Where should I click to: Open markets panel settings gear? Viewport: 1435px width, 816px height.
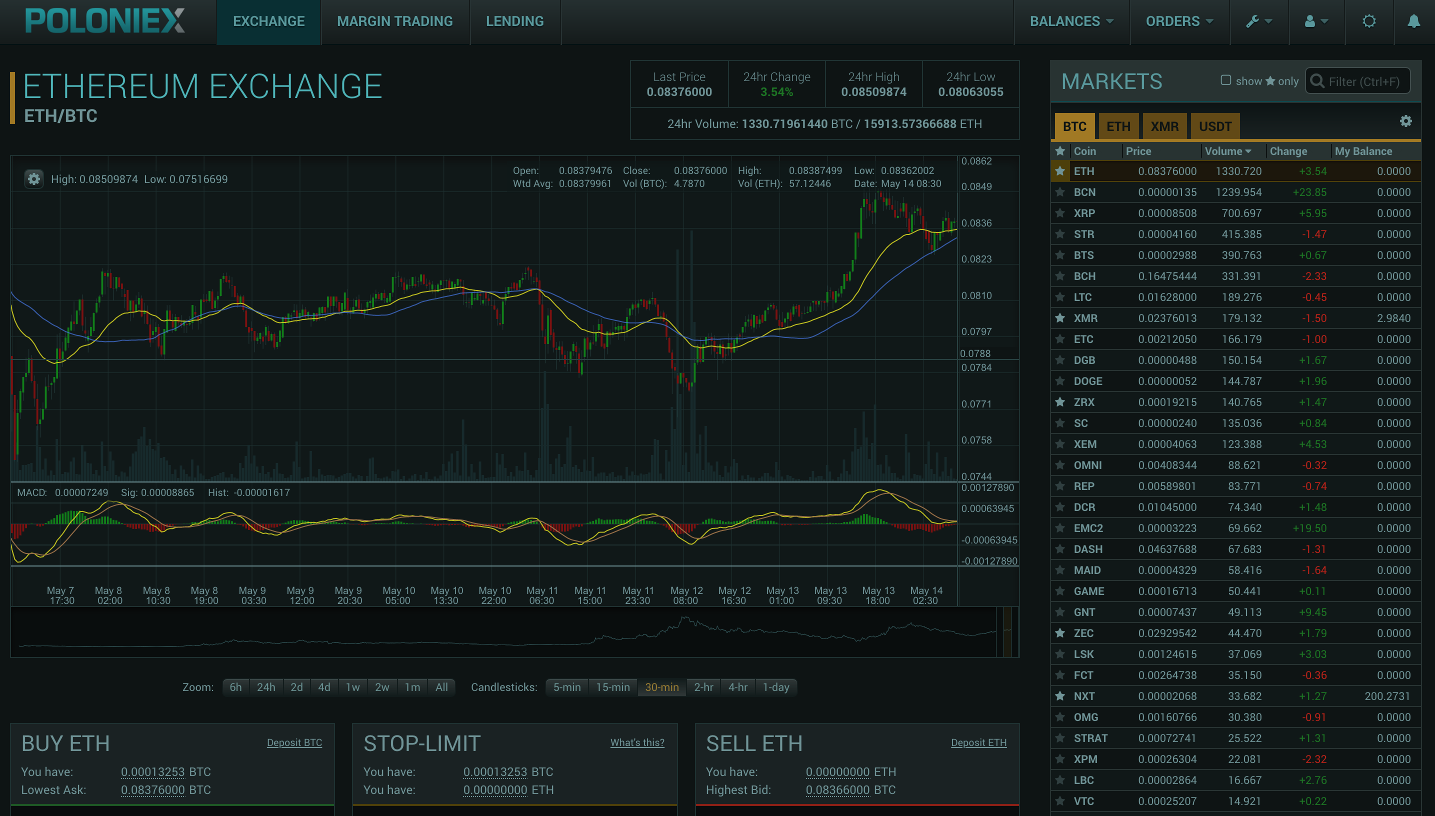[1406, 121]
